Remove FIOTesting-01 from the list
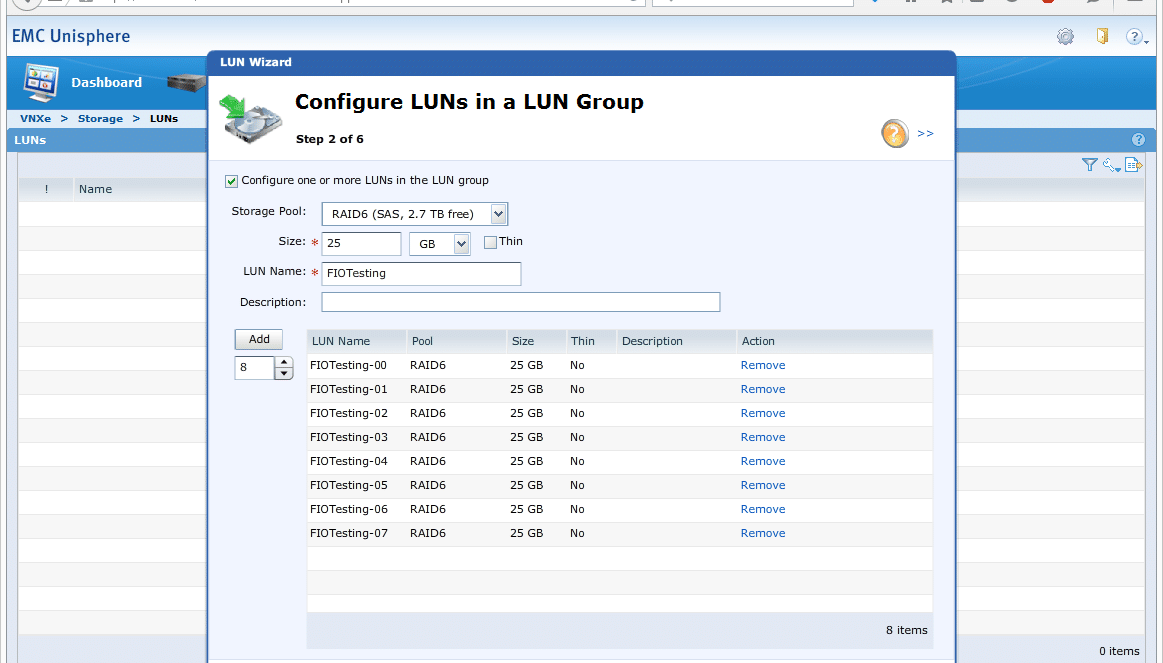 tap(762, 389)
